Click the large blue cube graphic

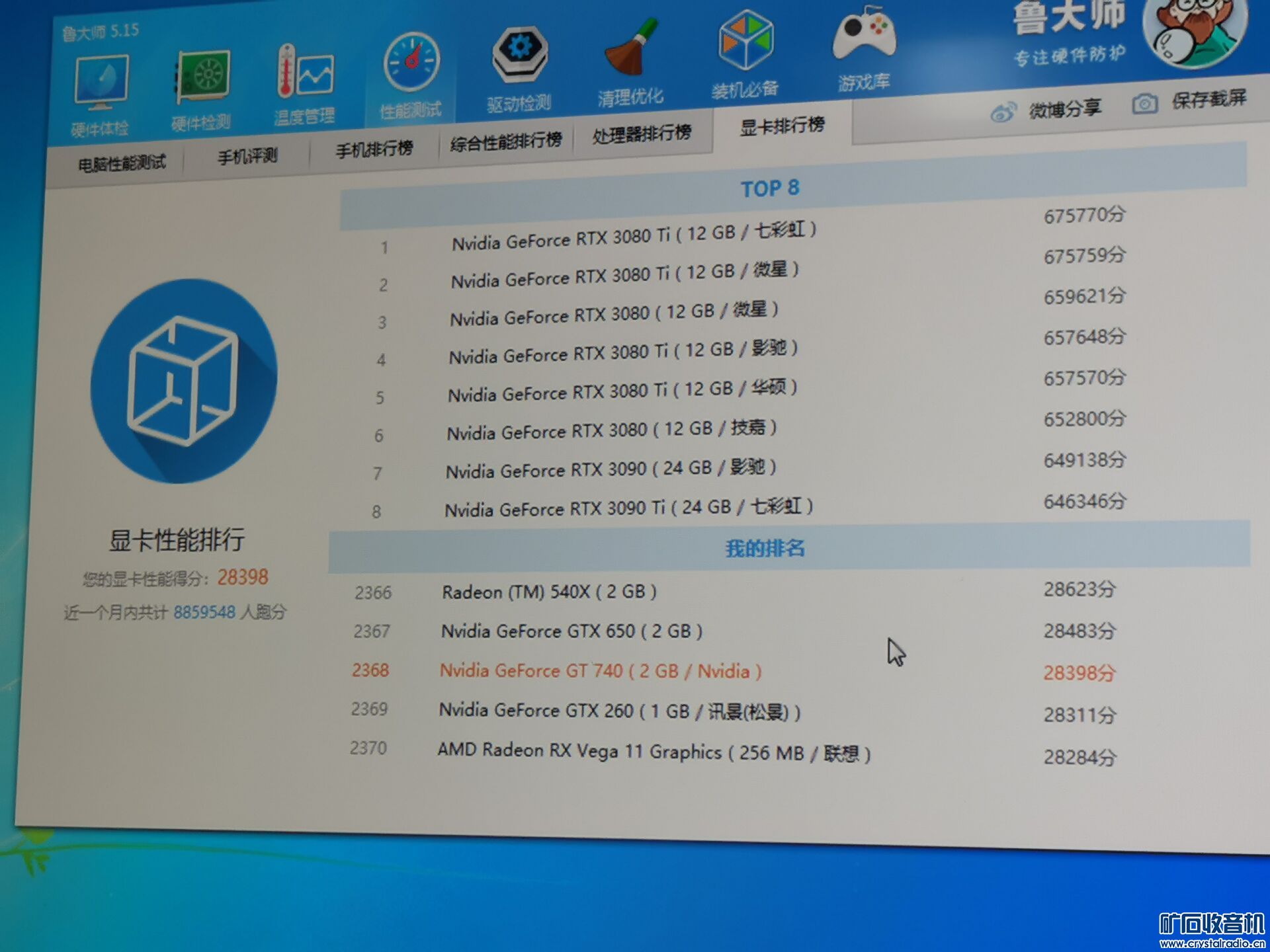pyautogui.click(x=184, y=381)
